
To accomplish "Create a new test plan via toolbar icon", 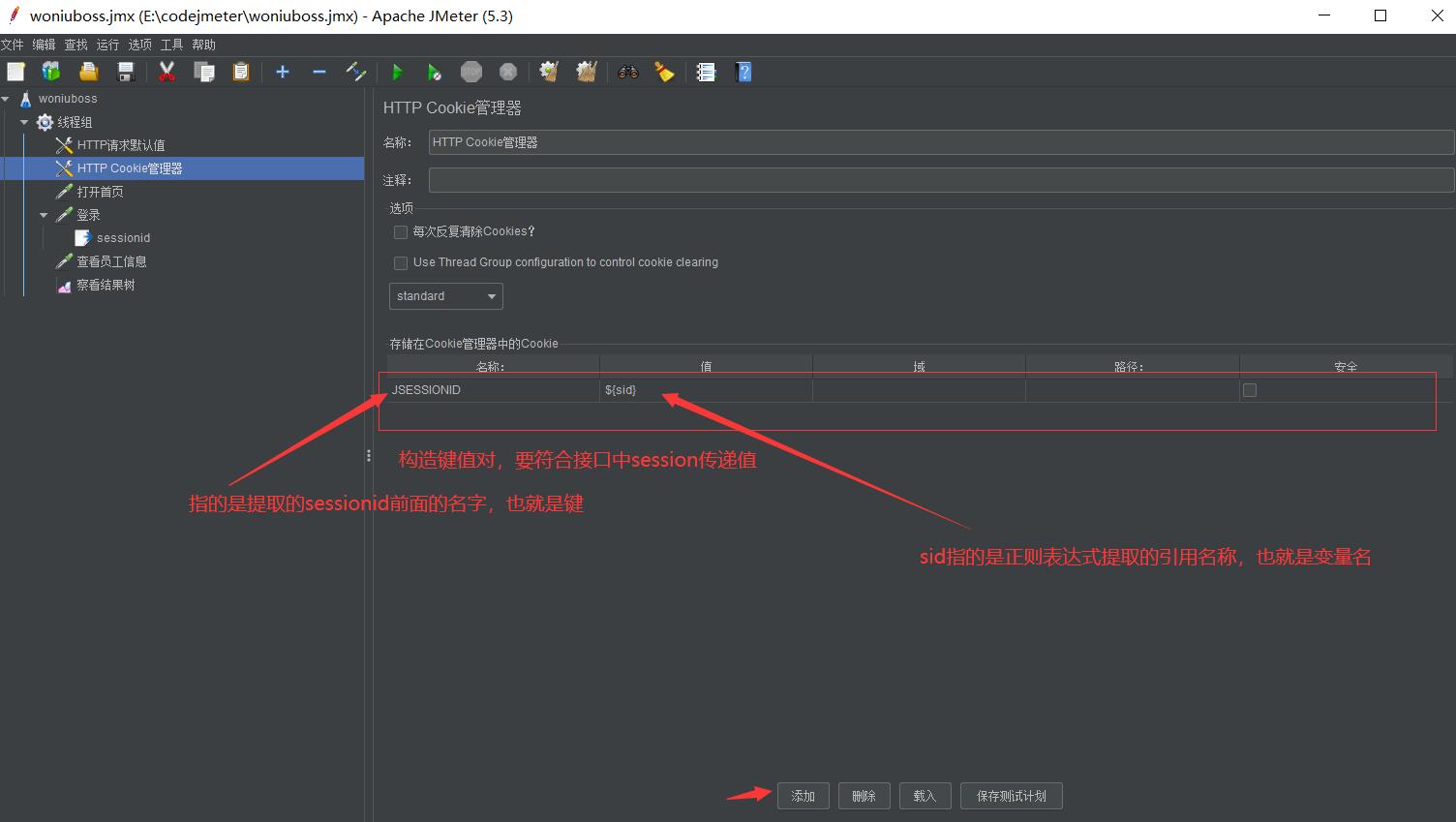I will pyautogui.click(x=15, y=72).
